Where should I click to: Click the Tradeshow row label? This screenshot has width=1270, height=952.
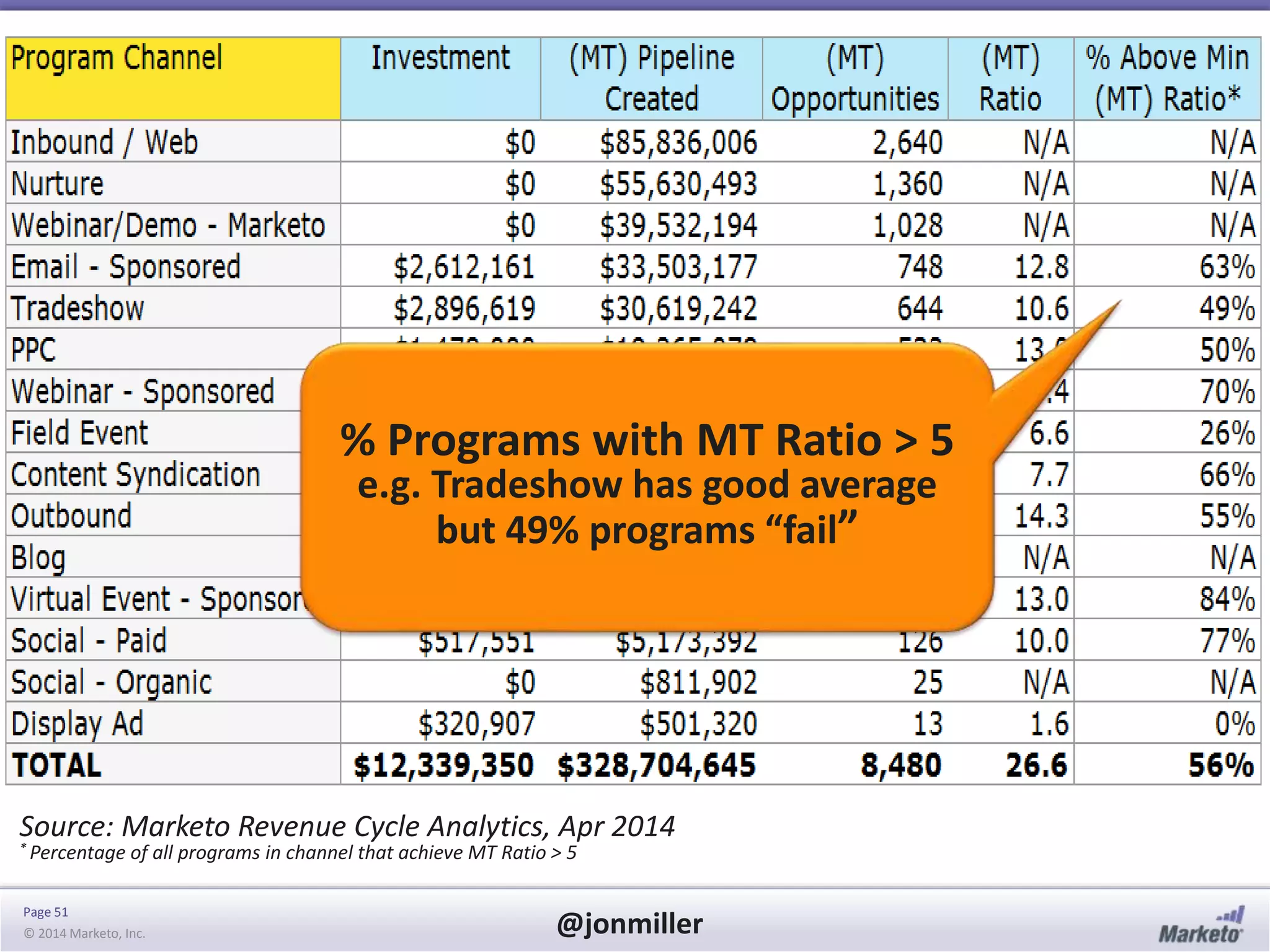coord(78,308)
